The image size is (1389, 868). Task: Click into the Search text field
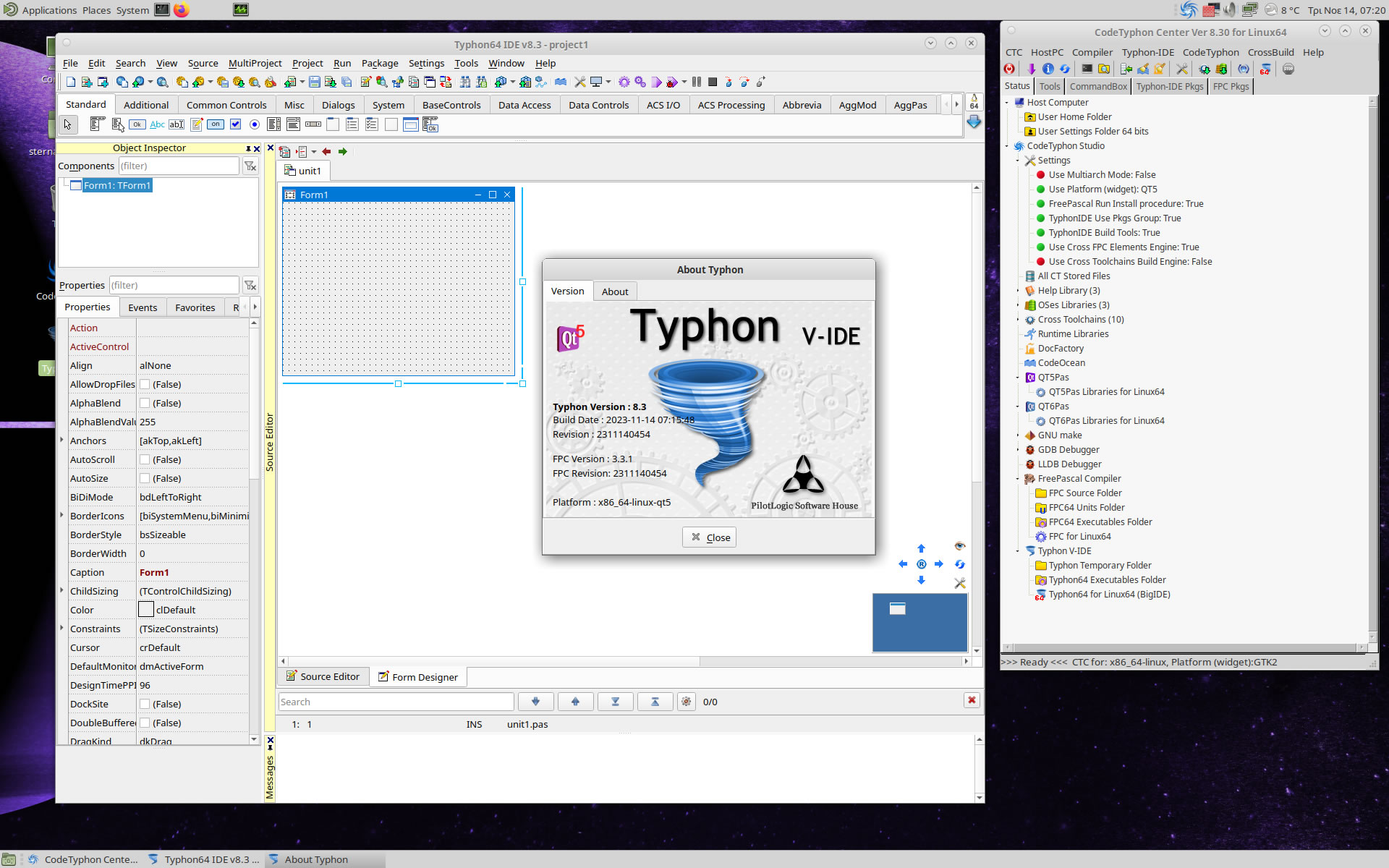[x=396, y=702]
